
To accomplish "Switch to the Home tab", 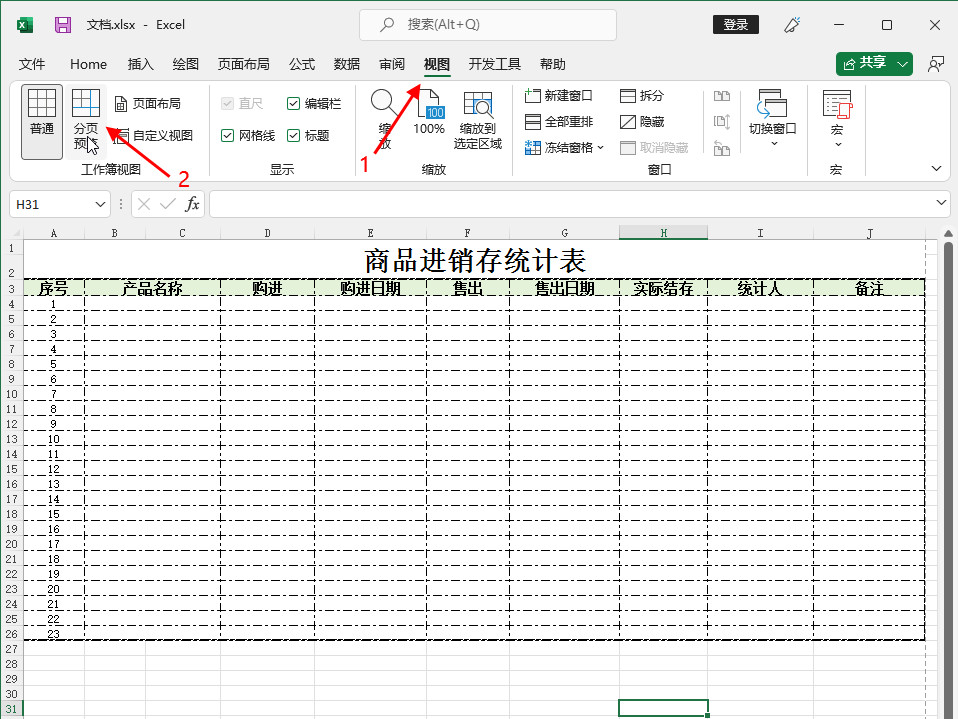I will 88,64.
